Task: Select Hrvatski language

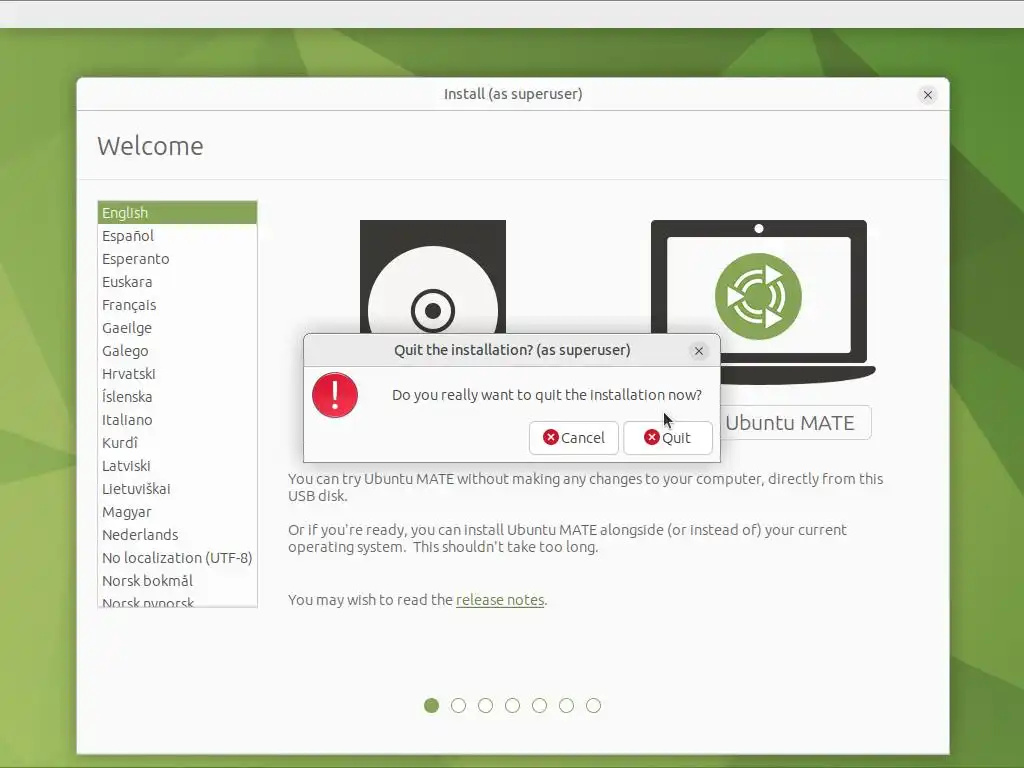Action: click(x=177, y=374)
